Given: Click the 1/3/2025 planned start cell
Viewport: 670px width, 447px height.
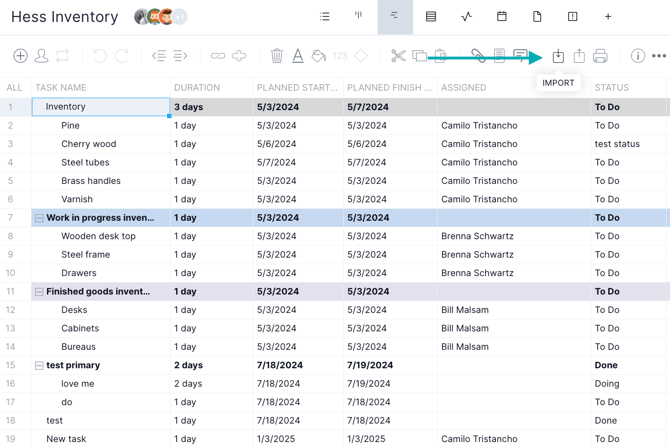Looking at the screenshot, I should click(x=276, y=439).
